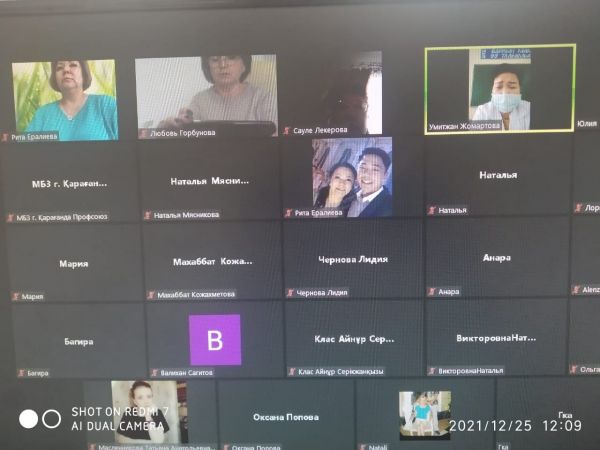Screen dimensions: 600x450
Task: Click purple B avatar of Валихан Сагитов
Action: [215, 340]
